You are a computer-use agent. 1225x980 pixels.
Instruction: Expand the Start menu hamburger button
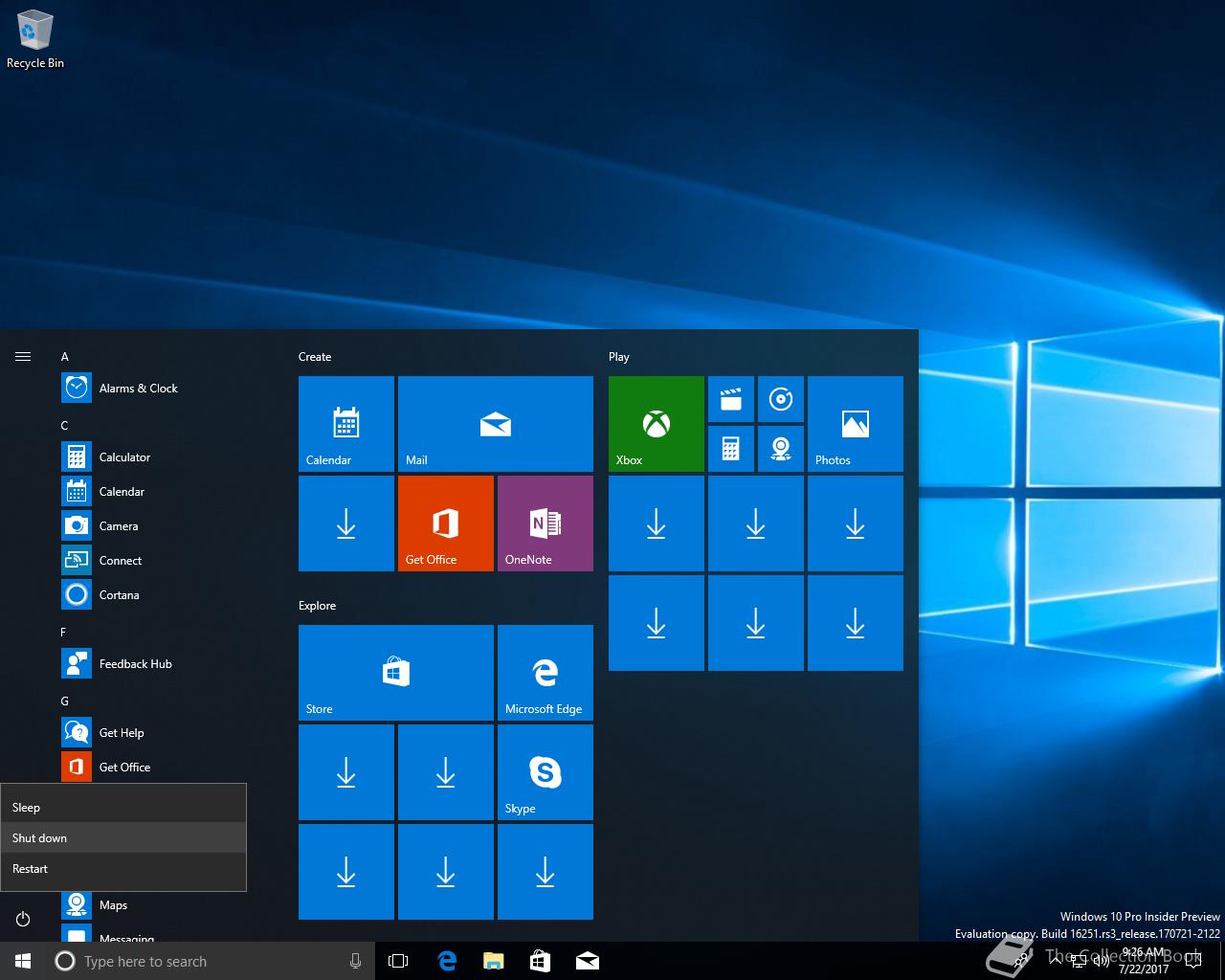click(x=23, y=357)
